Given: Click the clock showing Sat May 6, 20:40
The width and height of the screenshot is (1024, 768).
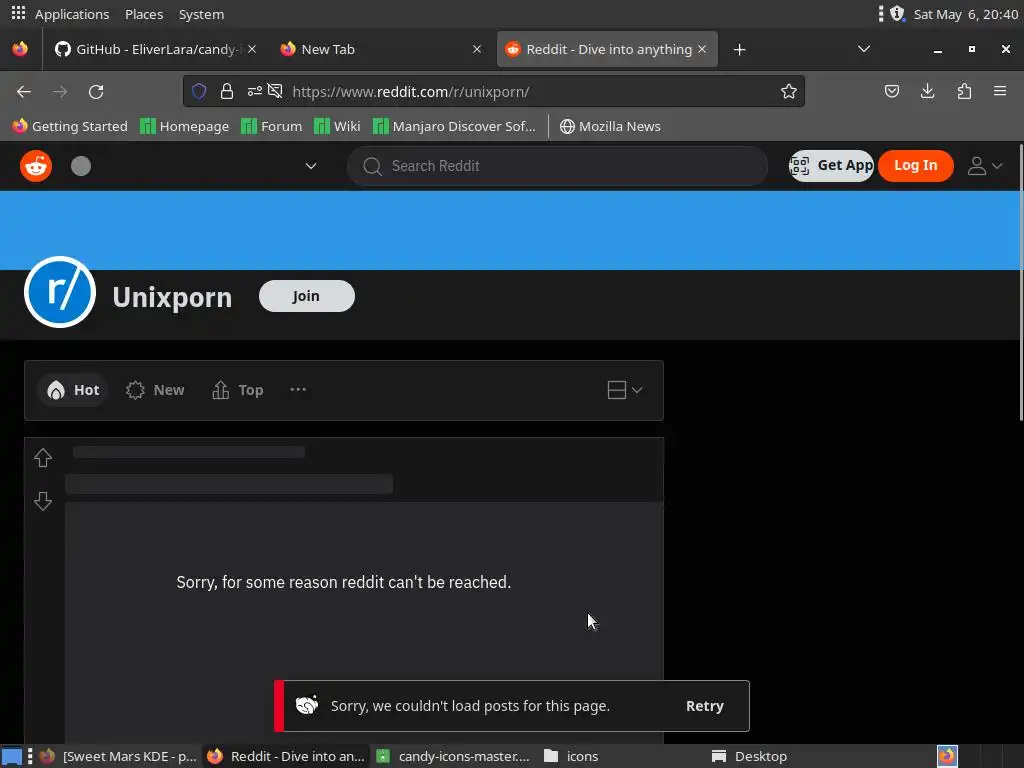Looking at the screenshot, I should [965, 14].
